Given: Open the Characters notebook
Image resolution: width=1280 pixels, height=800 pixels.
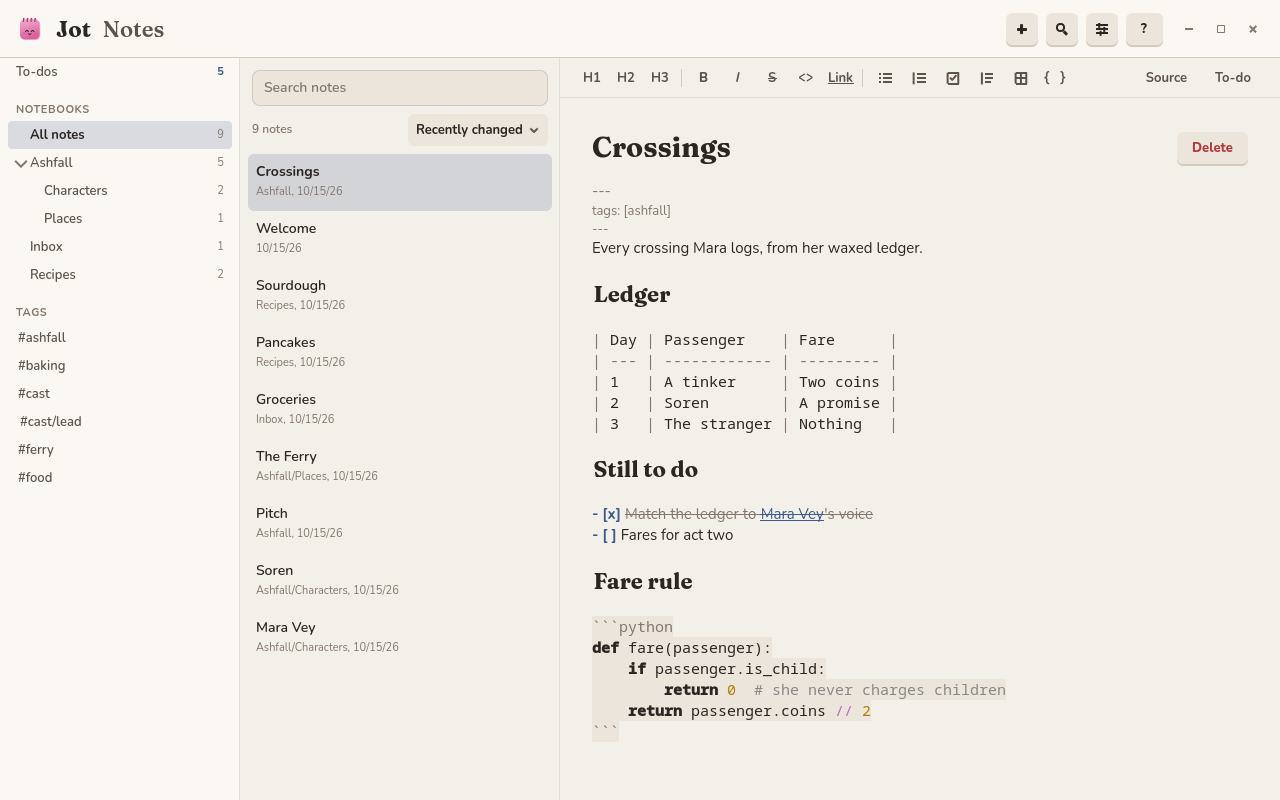Looking at the screenshot, I should (x=120, y=191).
